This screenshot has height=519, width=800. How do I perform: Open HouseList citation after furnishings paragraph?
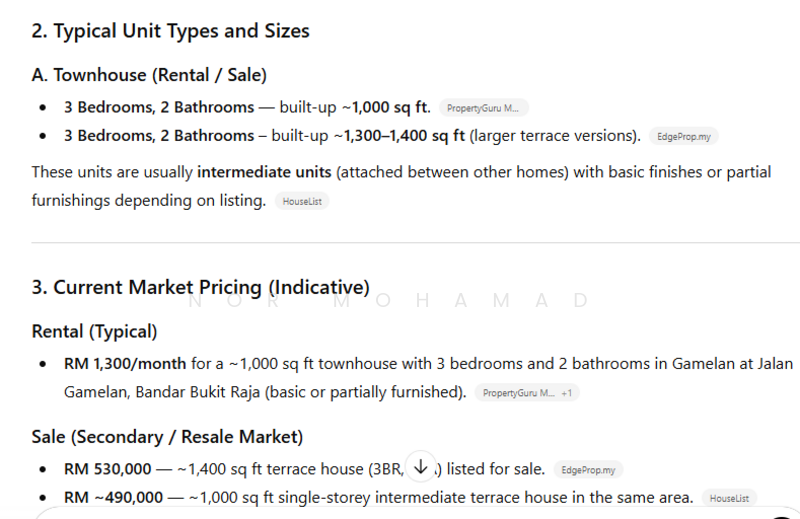pos(301,201)
